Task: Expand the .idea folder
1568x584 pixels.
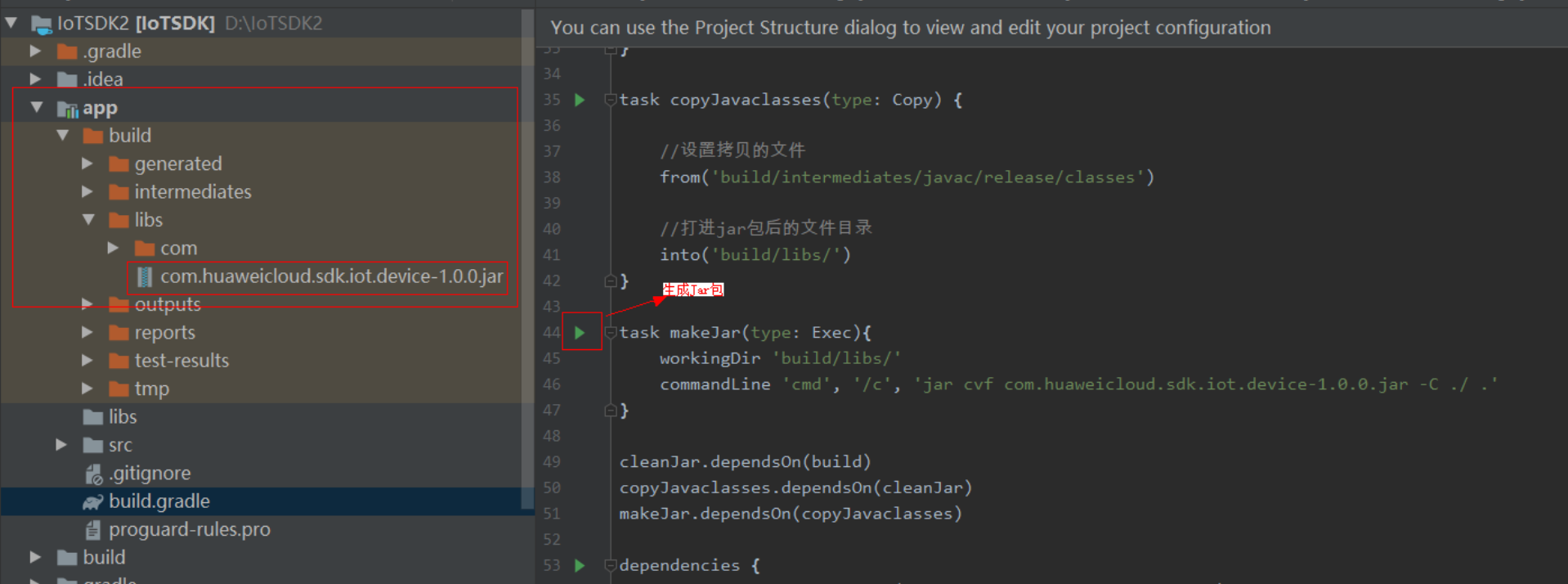Action: tap(36, 79)
